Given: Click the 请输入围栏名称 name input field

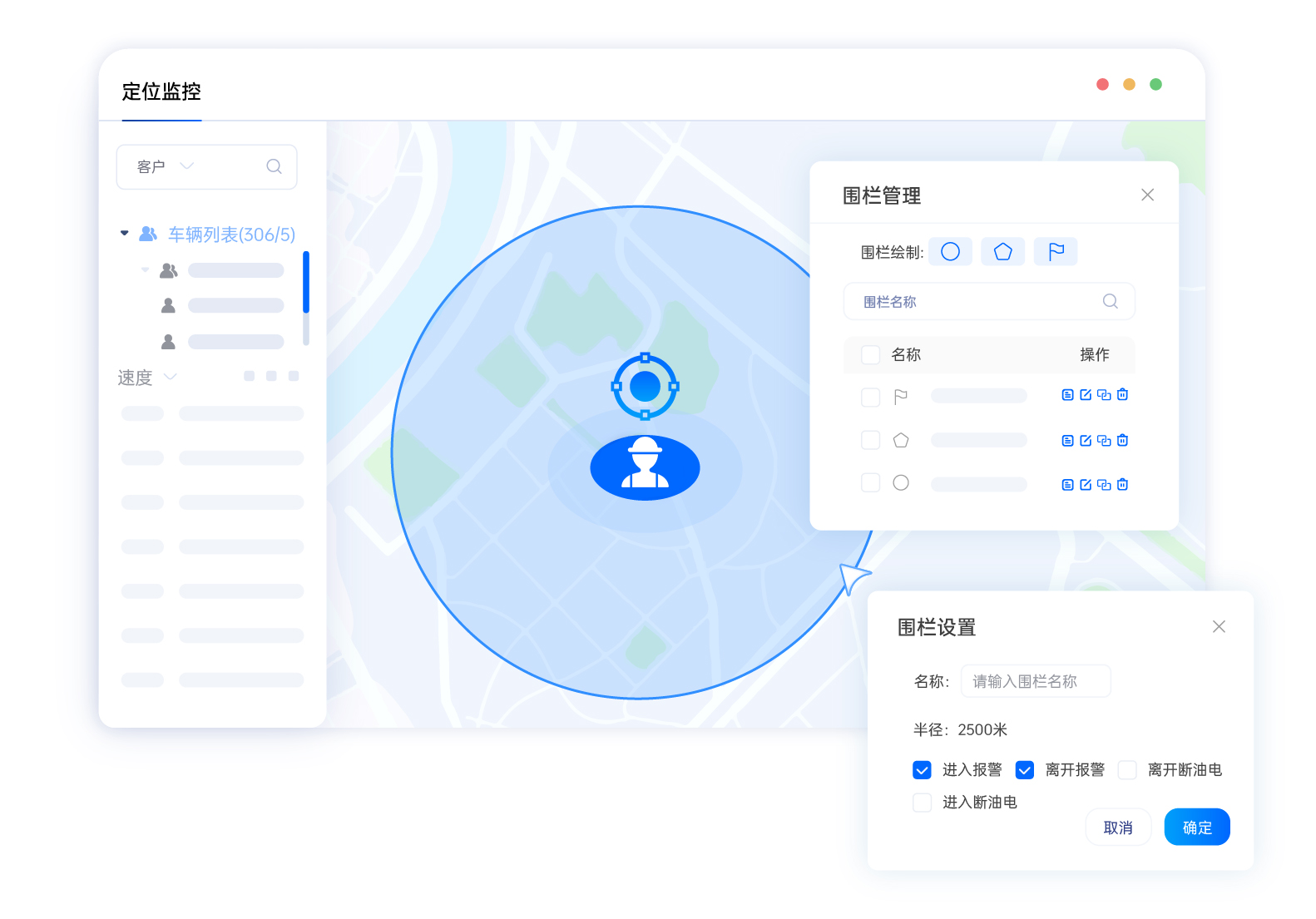Looking at the screenshot, I should (x=1035, y=681).
